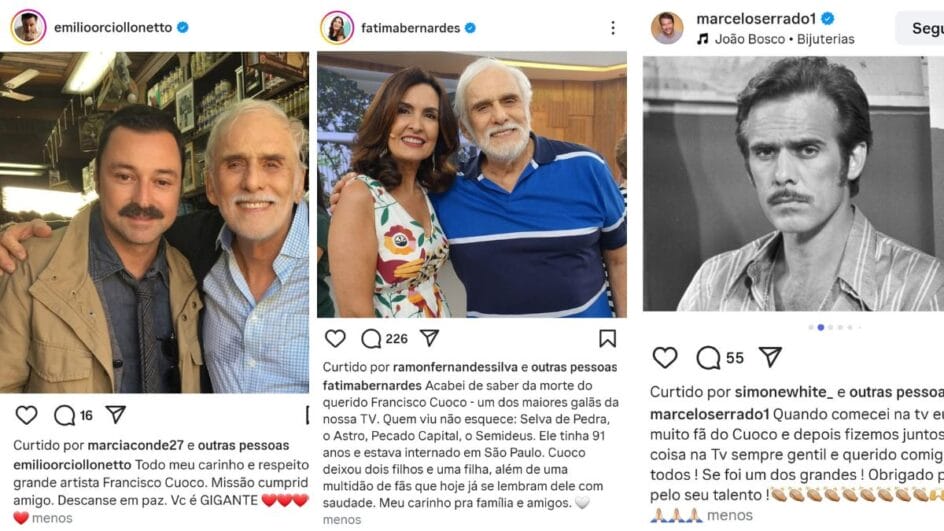
Task: Share the emilioorciollonetto post
Action: 116,414
